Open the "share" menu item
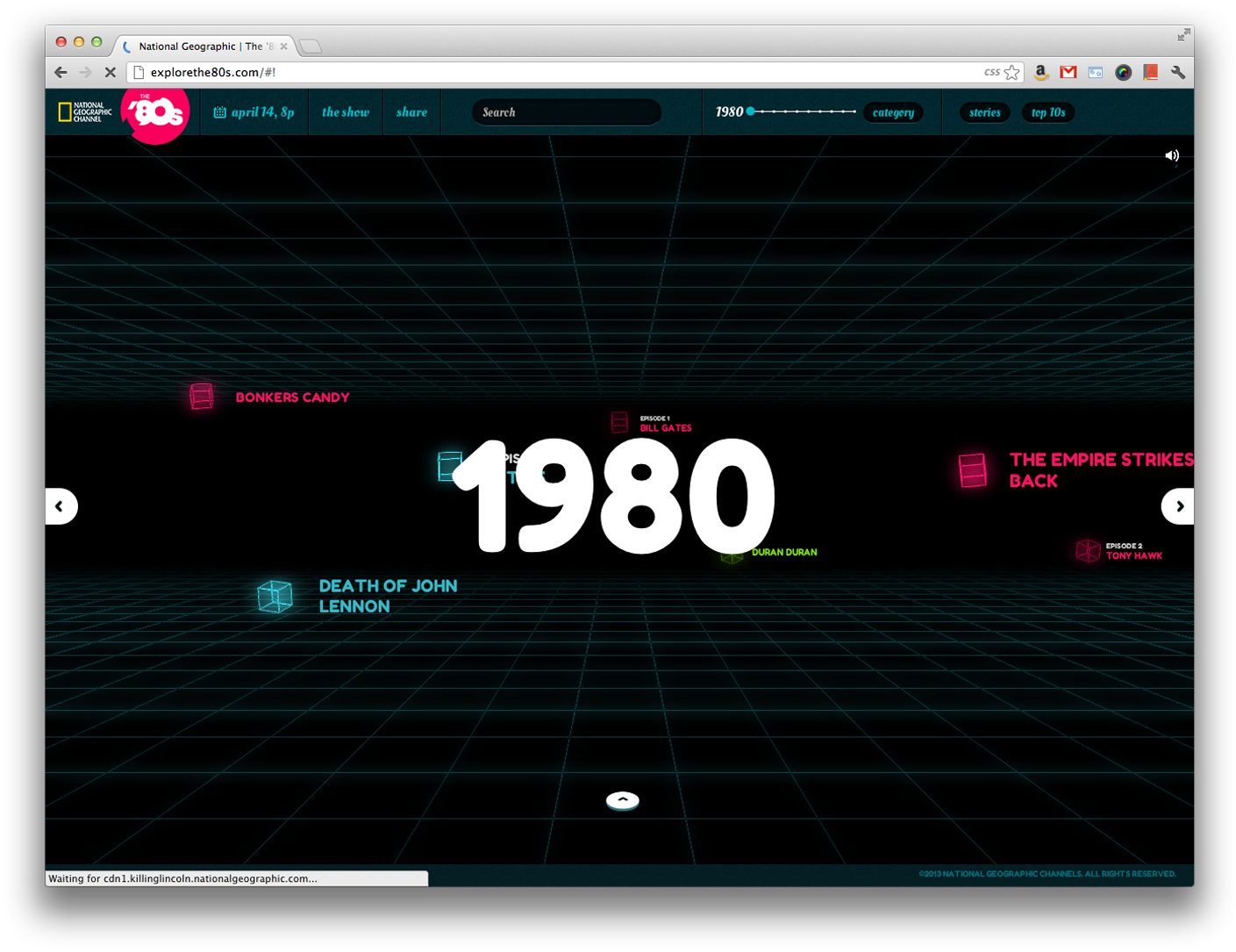Viewport: 1236px width, 952px height. 411,112
